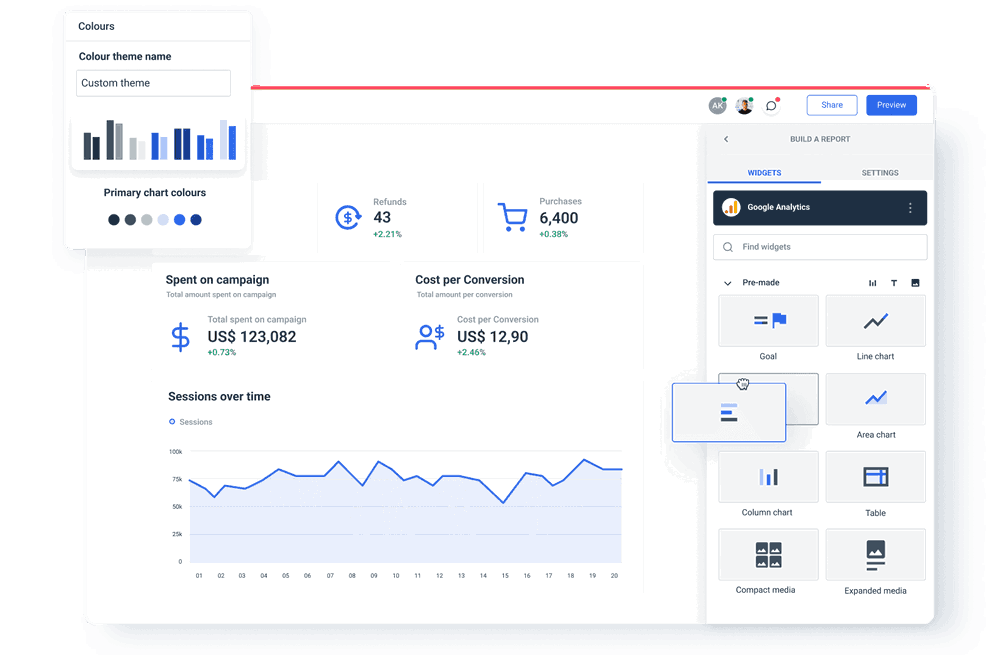Pick the last navy blue colour swatch
The width and height of the screenshot is (992, 655).
click(196, 220)
